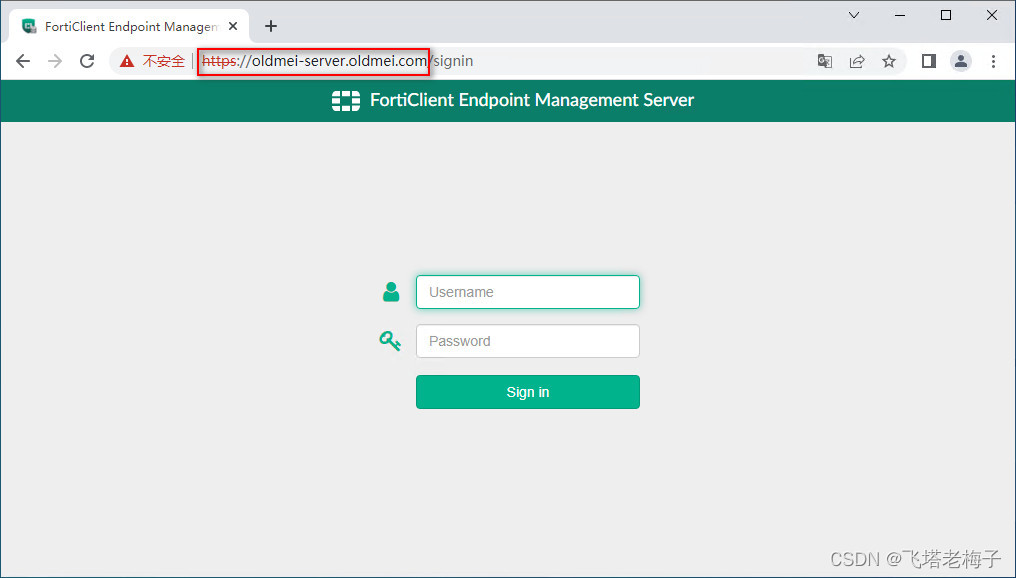This screenshot has height=578, width=1016.
Task: Bookmark this page with the star icon
Action: coord(889,61)
